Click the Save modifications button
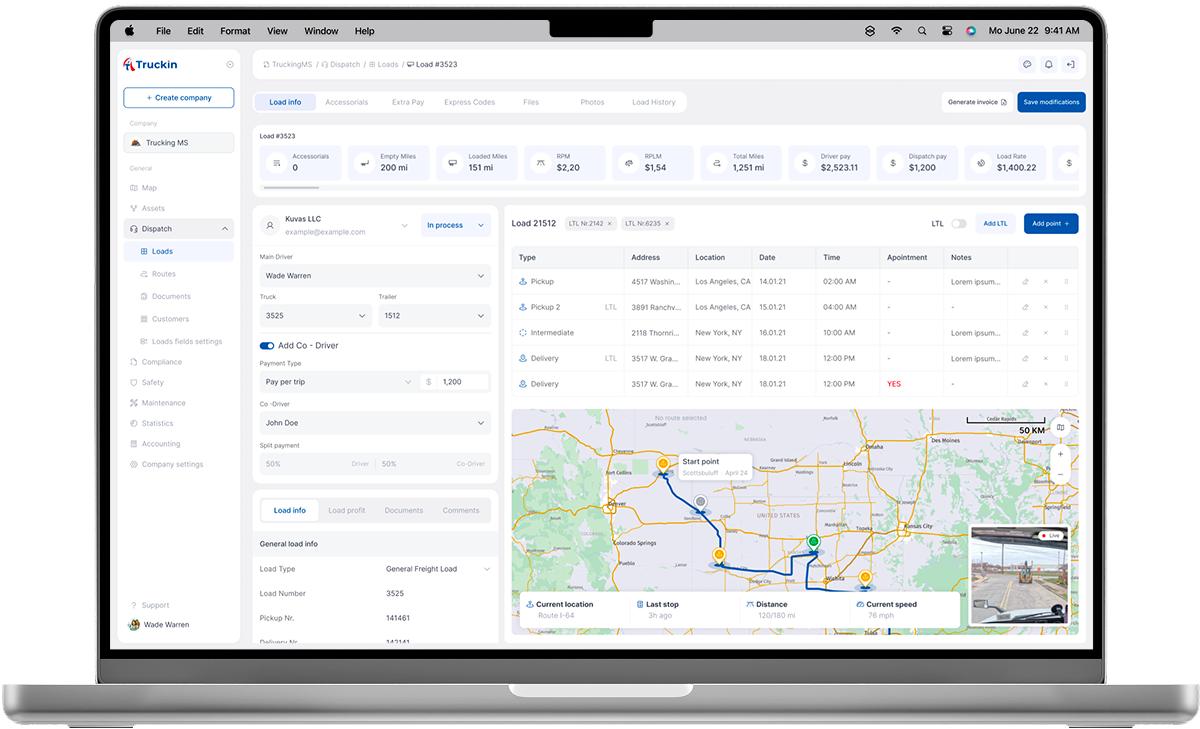The width and height of the screenshot is (1200, 729). 1051,102
